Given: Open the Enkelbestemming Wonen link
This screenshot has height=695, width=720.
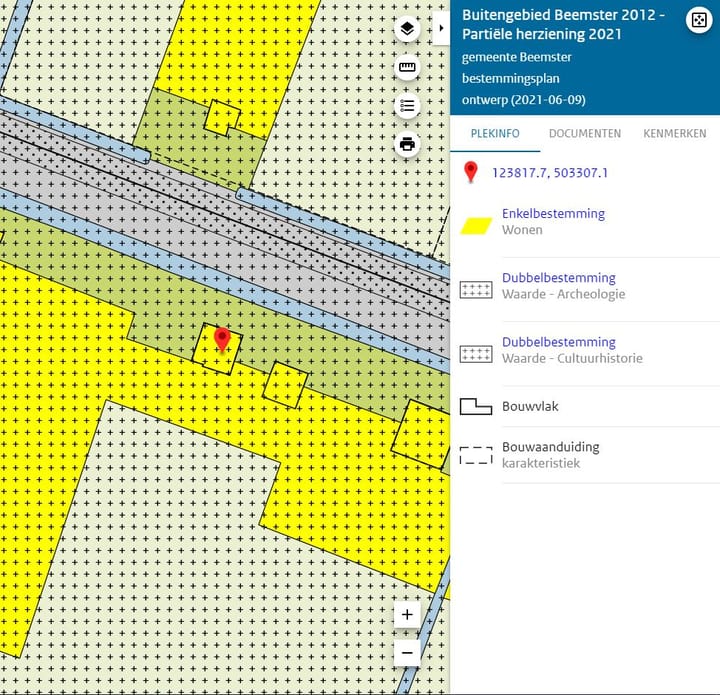Looking at the screenshot, I should pos(553,213).
